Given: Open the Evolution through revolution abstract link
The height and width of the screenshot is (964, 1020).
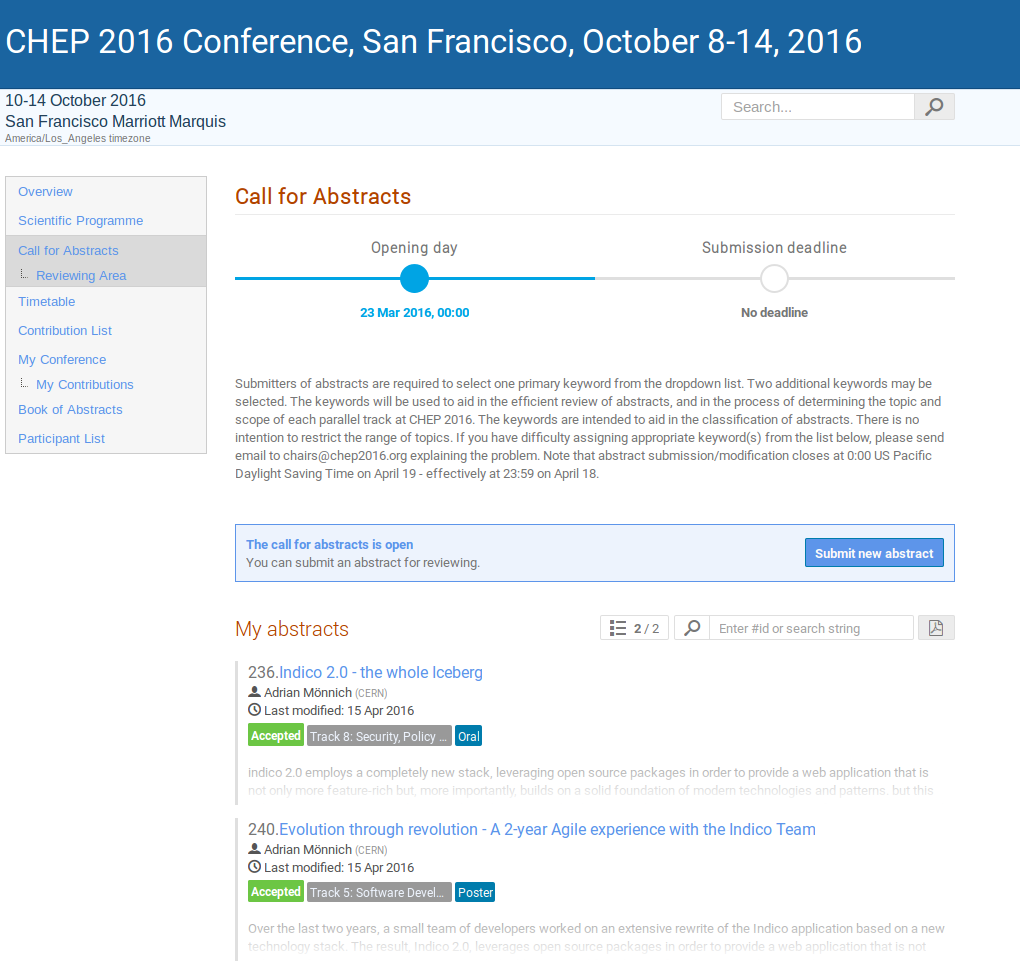Looking at the screenshot, I should [x=547, y=829].
